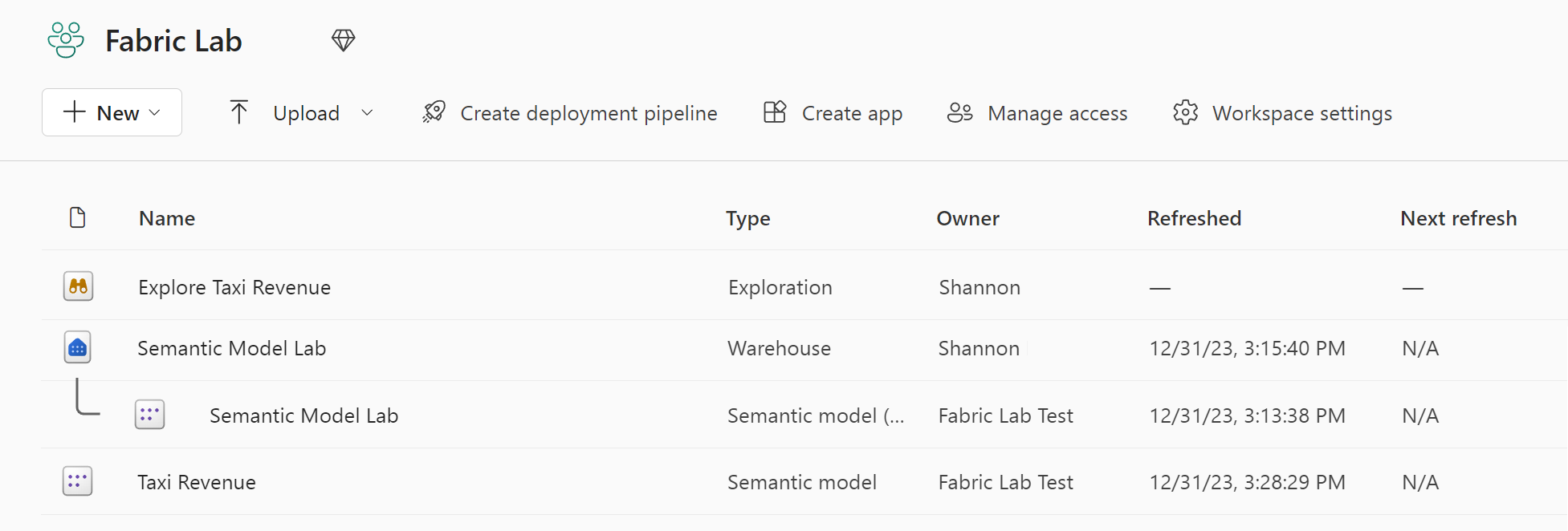This screenshot has width=1568, height=531.
Task: Click the rocket deployment pipeline icon
Action: click(434, 112)
